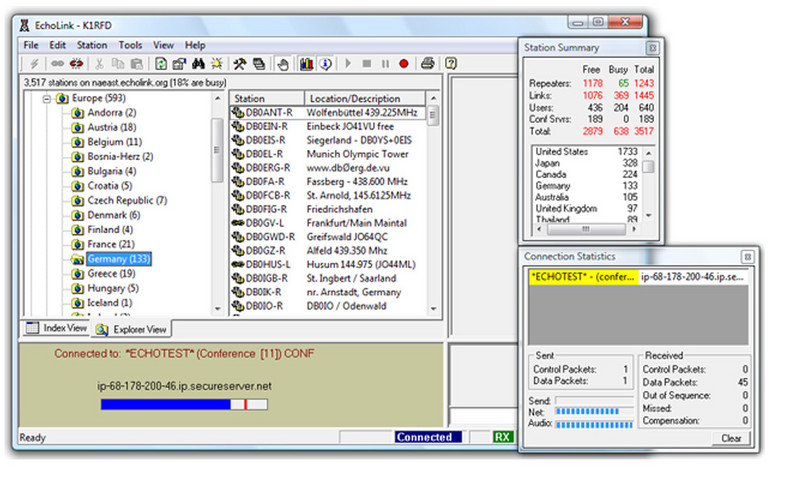The image size is (800, 484).
Task: Toggle Station Summary bar-chart toolbar icon
Action: [306, 64]
